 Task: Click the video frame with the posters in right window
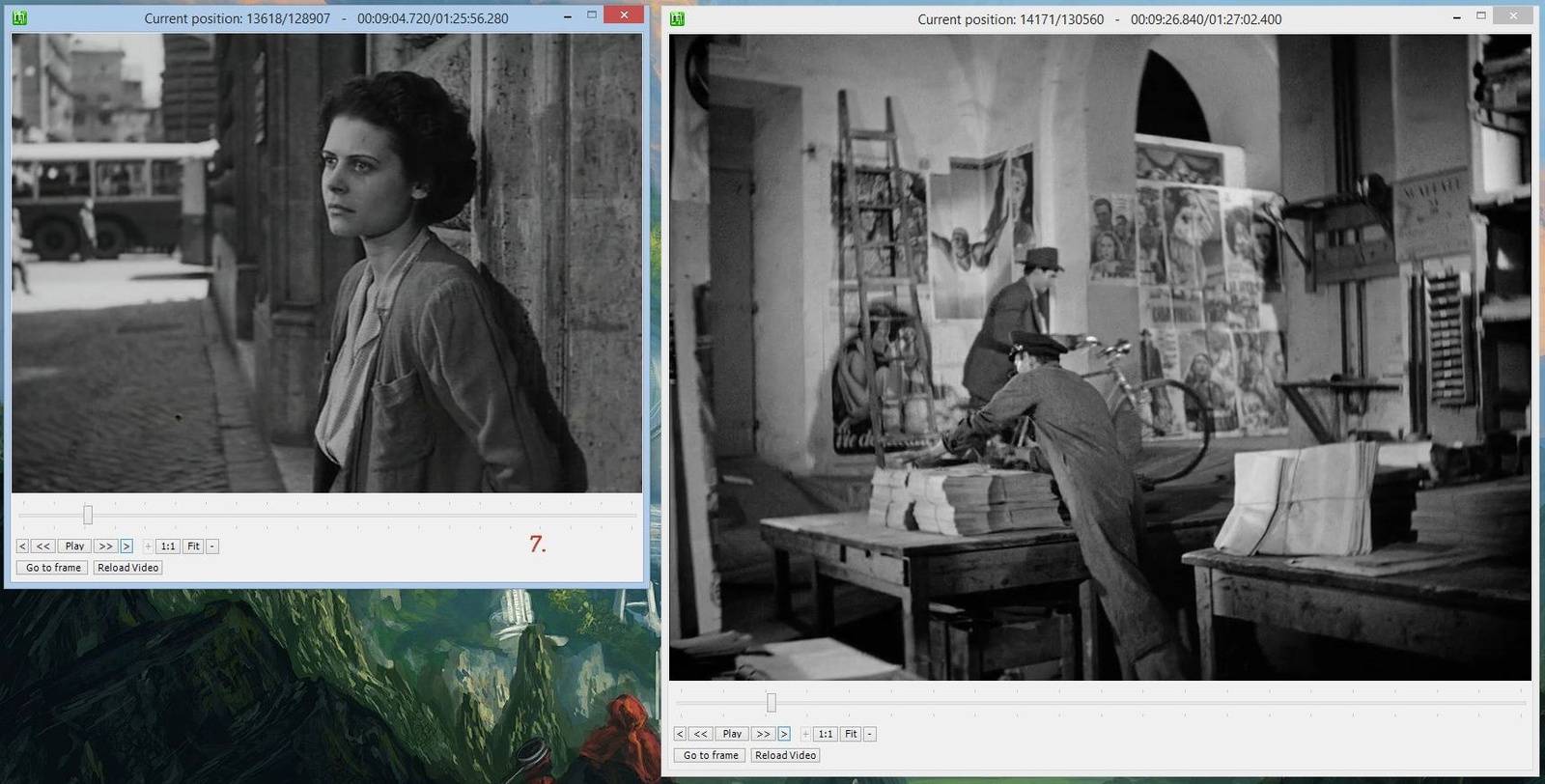(1100, 357)
